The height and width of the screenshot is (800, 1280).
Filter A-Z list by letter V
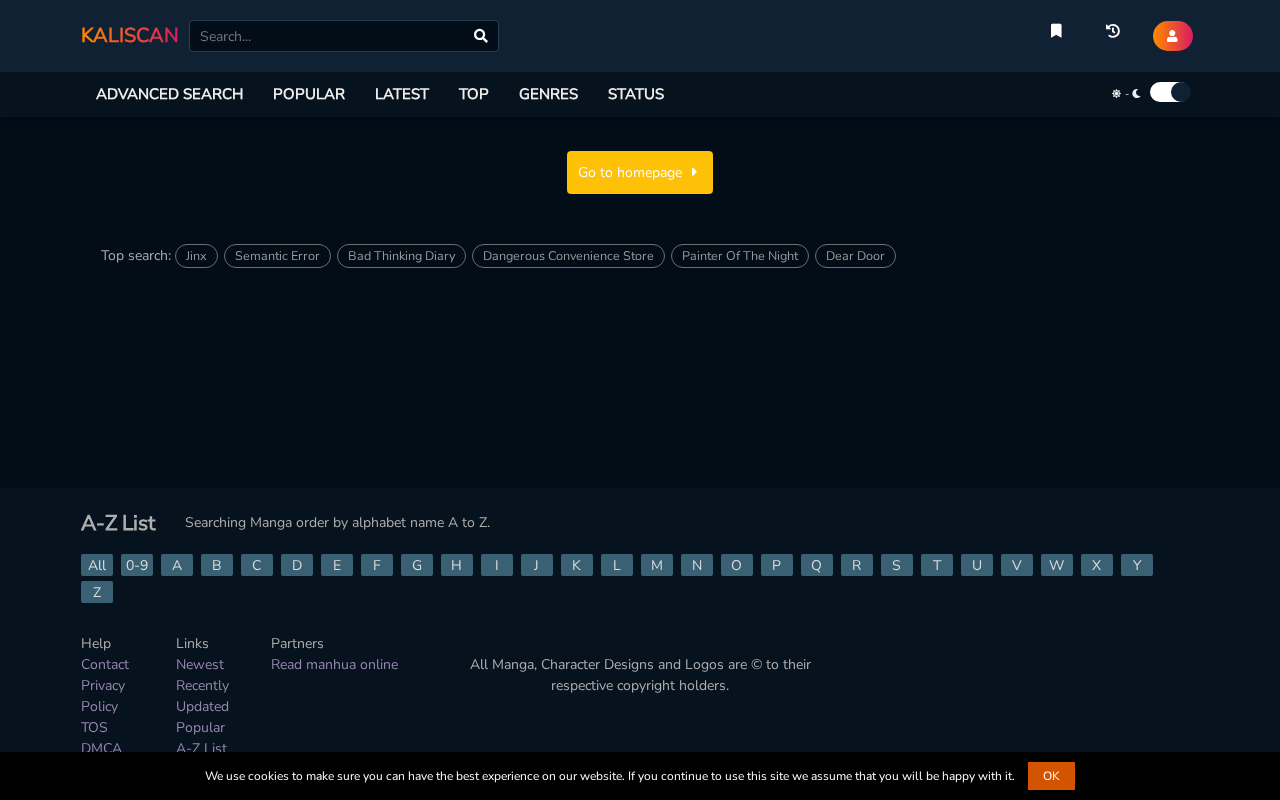pyautogui.click(x=1017, y=565)
